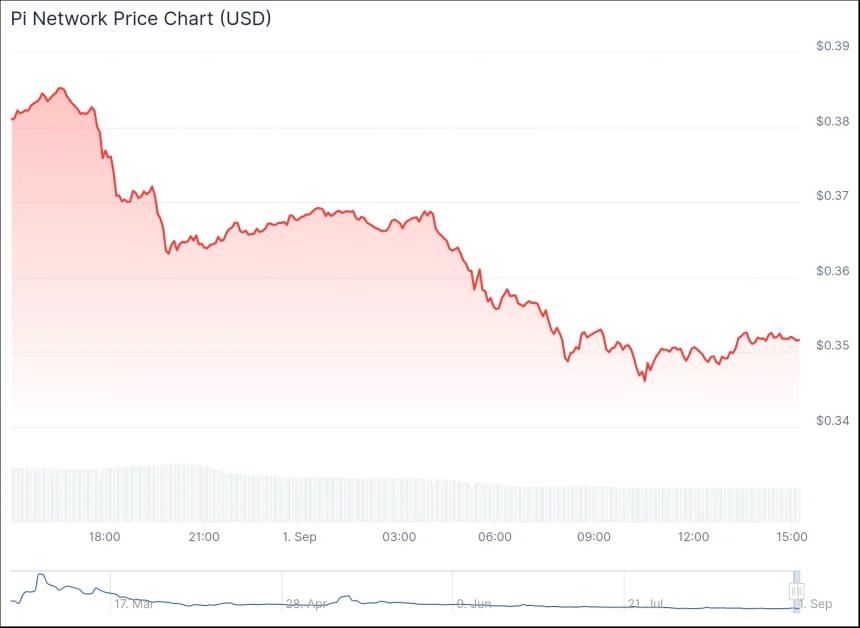
Task: Click the 21. Jul point in navigator
Action: click(646, 604)
